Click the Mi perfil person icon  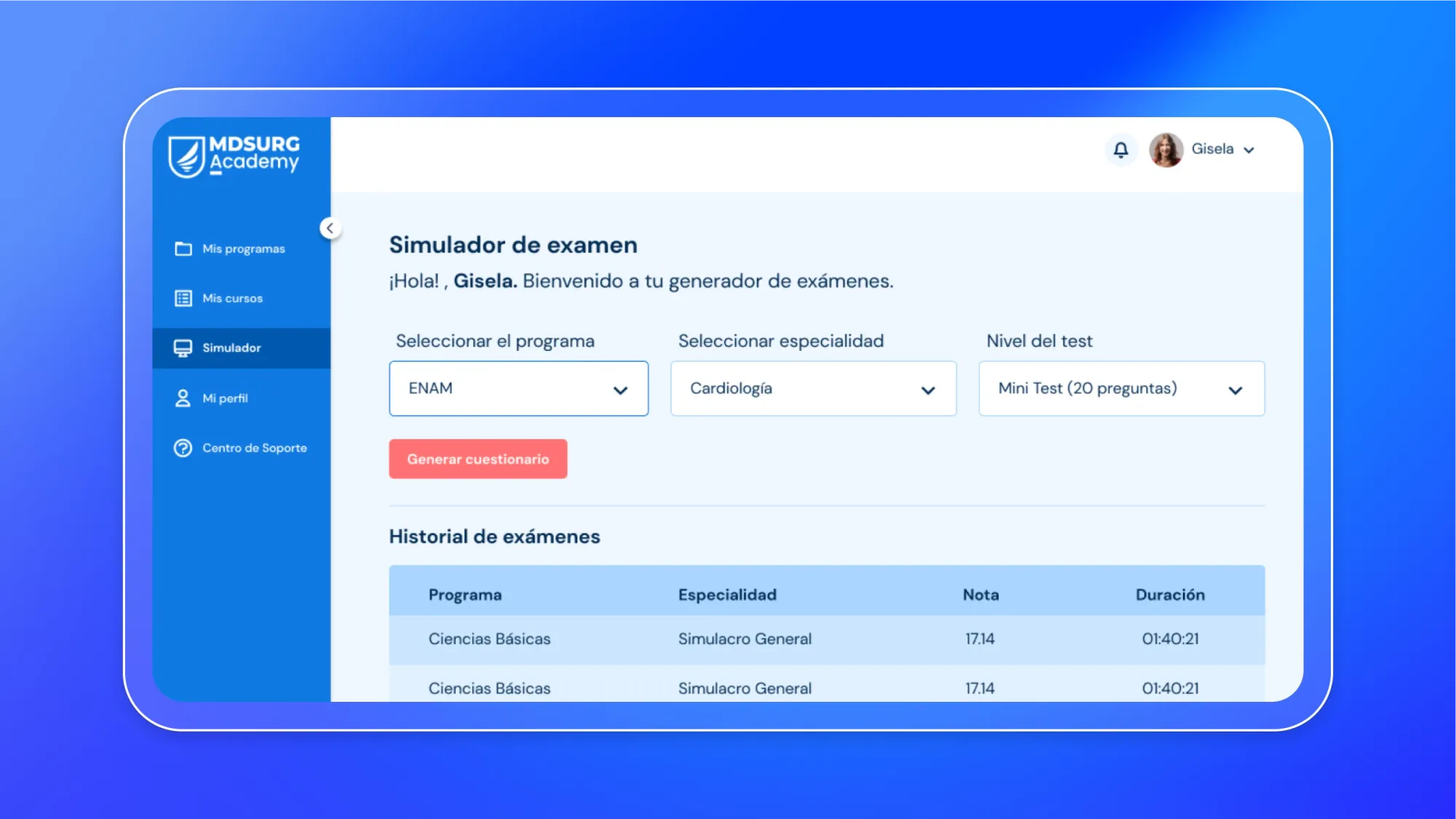coord(182,397)
